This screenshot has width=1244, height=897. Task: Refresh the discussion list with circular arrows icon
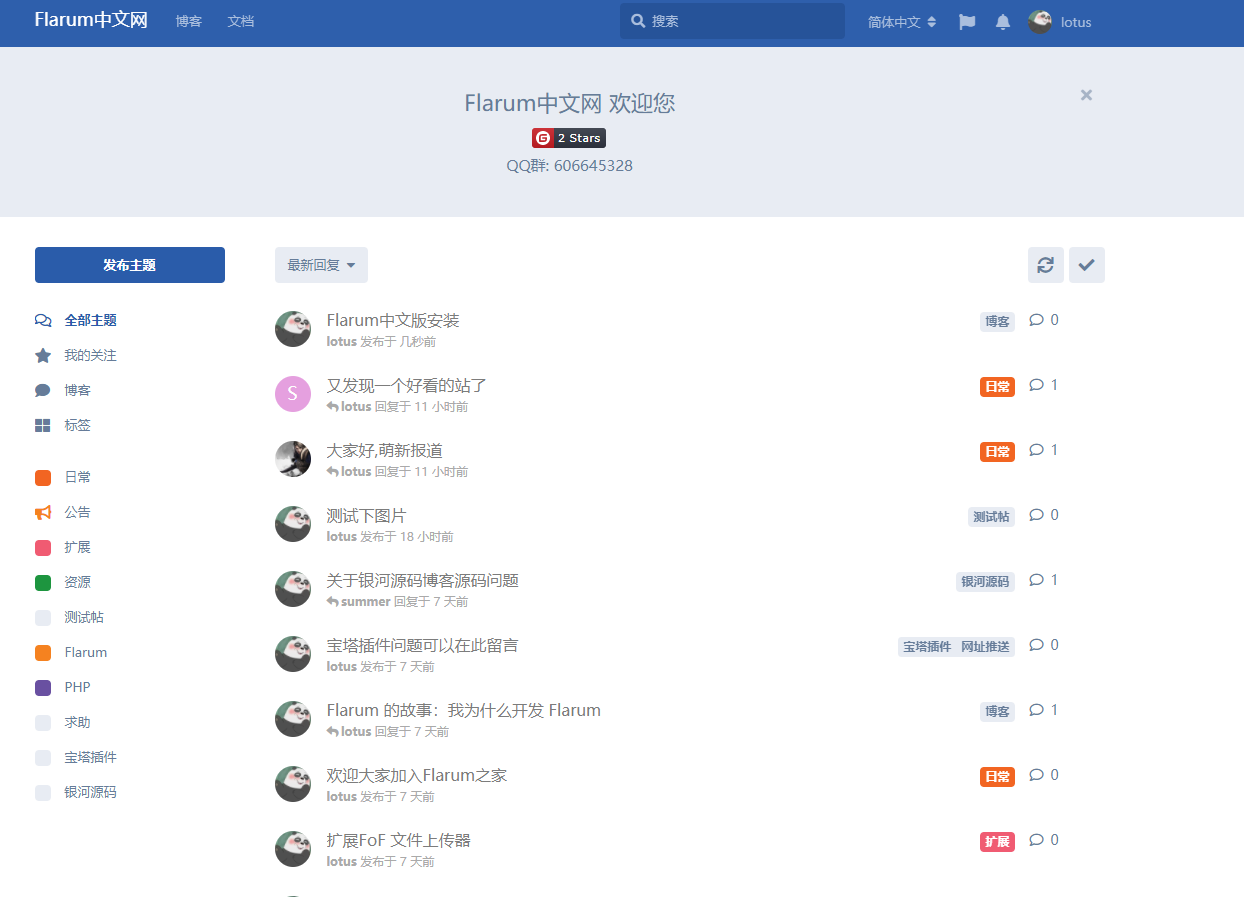click(1045, 265)
